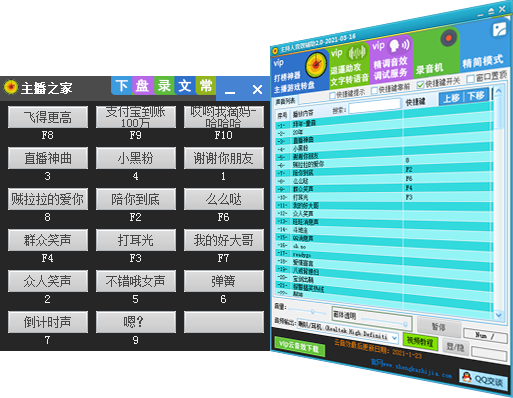Play the 直播神曲 sound button

(48, 158)
